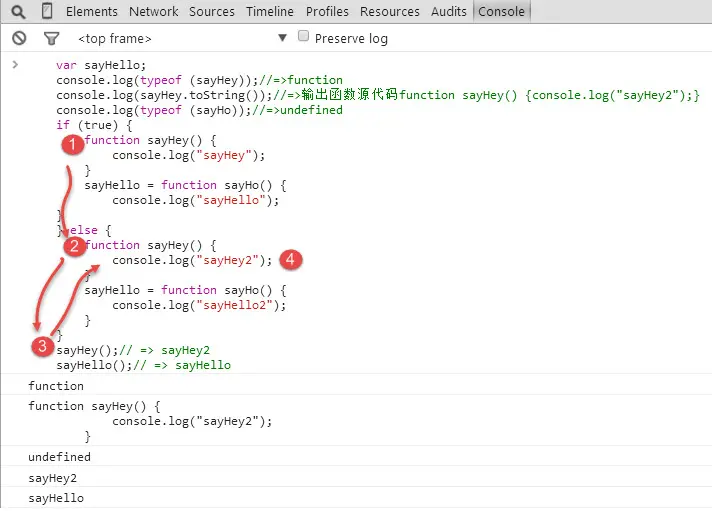
Task: Click the 'undefined' console output row
Action: click(x=356, y=456)
